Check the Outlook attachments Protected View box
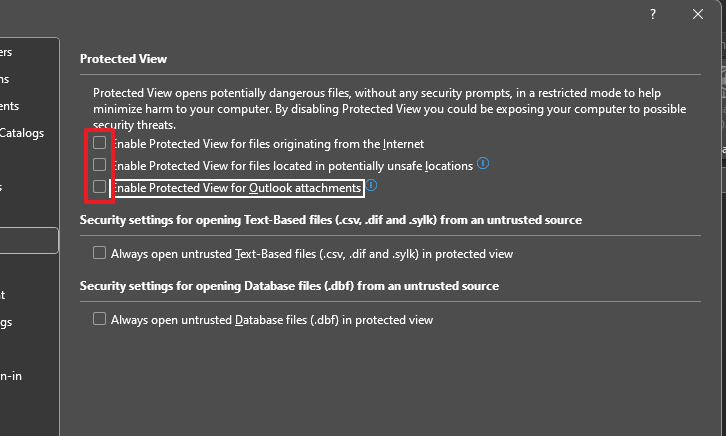Image resolution: width=726 pixels, height=436 pixels. [99, 187]
